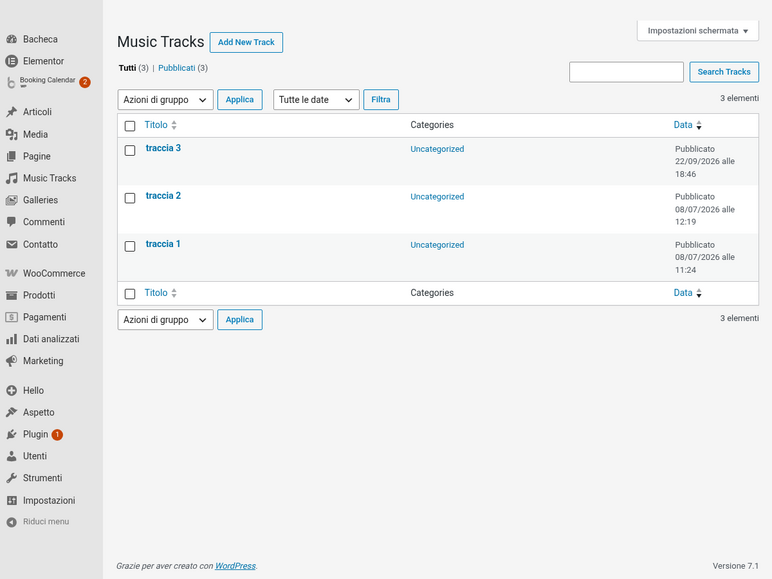The height and width of the screenshot is (579, 772).
Task: Go to the Impostazioni menu label
Action: pyautogui.click(x=49, y=500)
